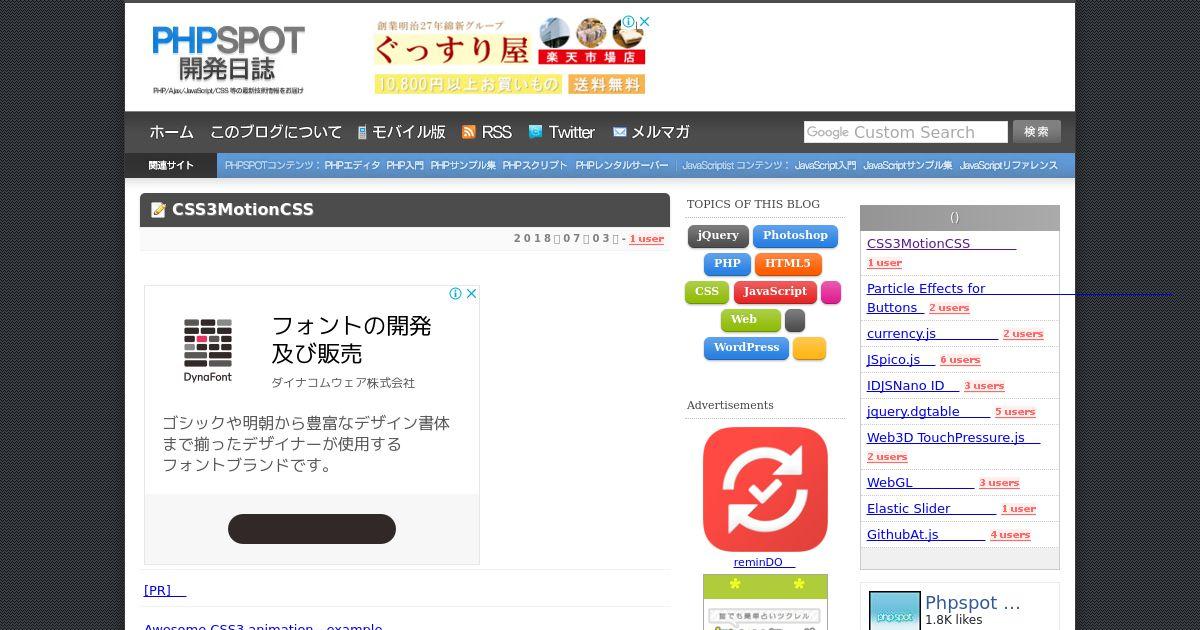The image size is (1200, 630).
Task: Open このブログについて menu item
Action: 276,132
